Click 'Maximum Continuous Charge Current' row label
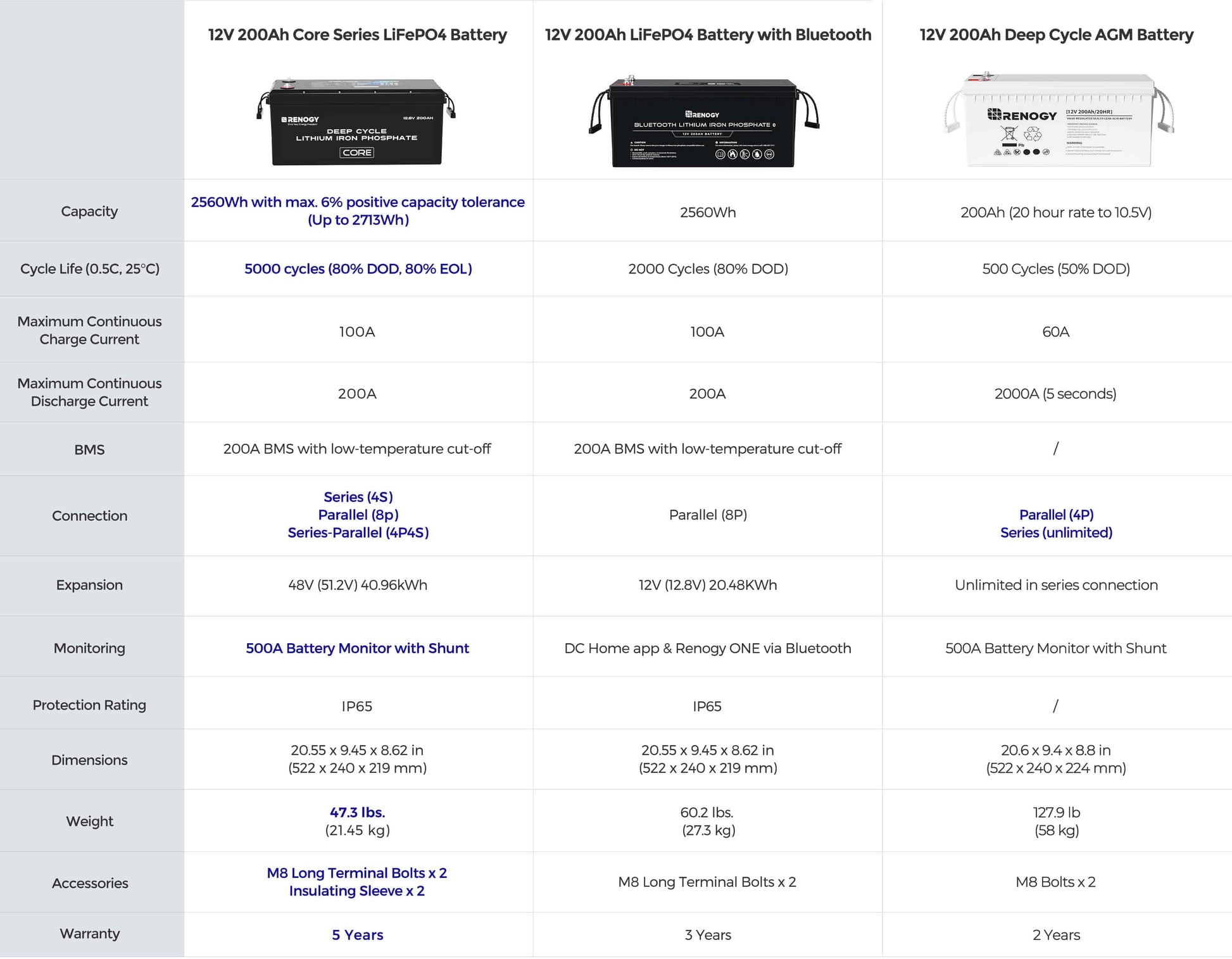This screenshot has width=1232, height=959. [x=89, y=330]
